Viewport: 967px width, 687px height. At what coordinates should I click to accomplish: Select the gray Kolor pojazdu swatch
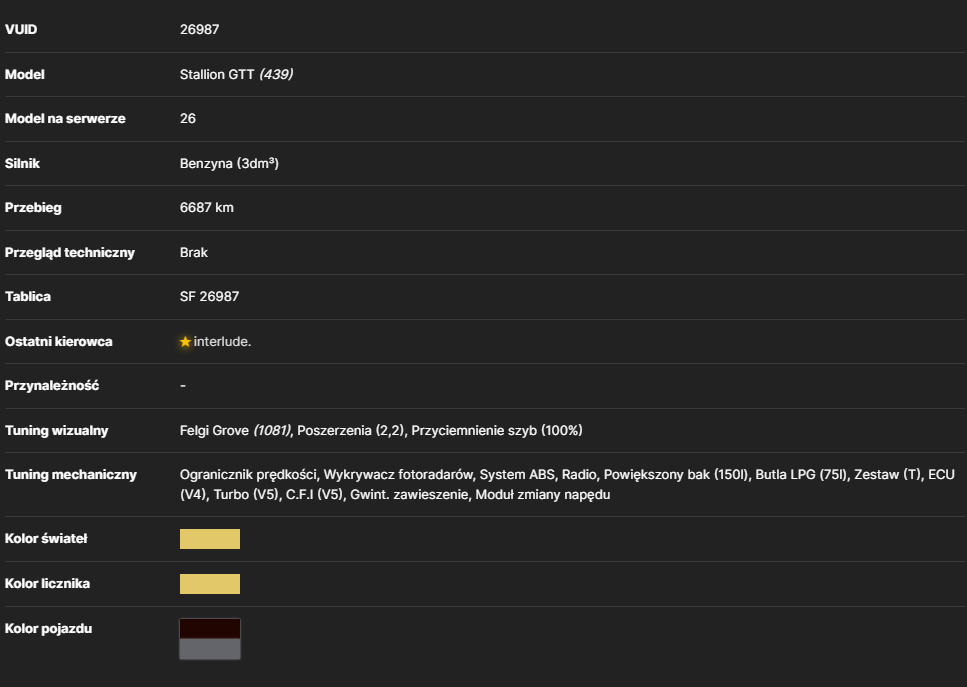[x=210, y=649]
